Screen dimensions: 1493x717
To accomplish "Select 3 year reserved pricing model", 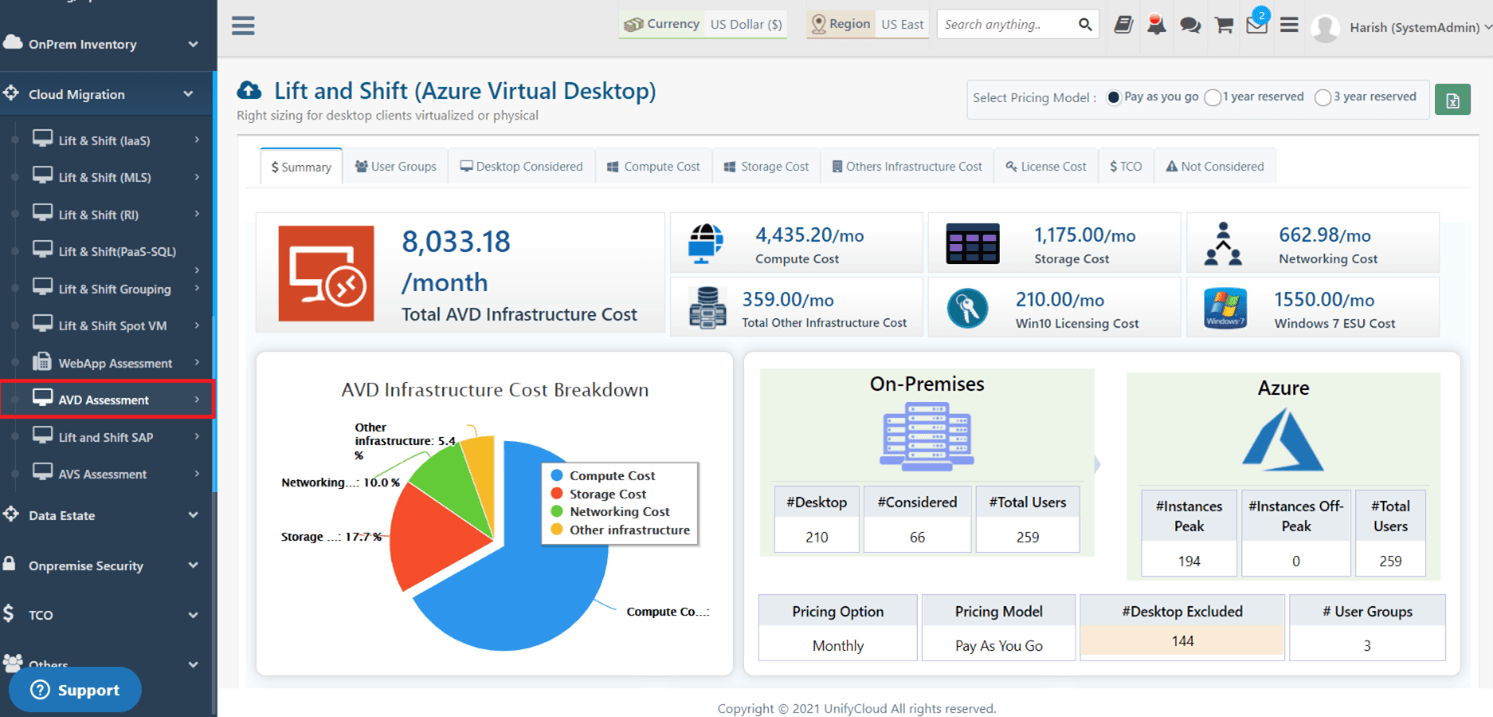I will point(1323,98).
